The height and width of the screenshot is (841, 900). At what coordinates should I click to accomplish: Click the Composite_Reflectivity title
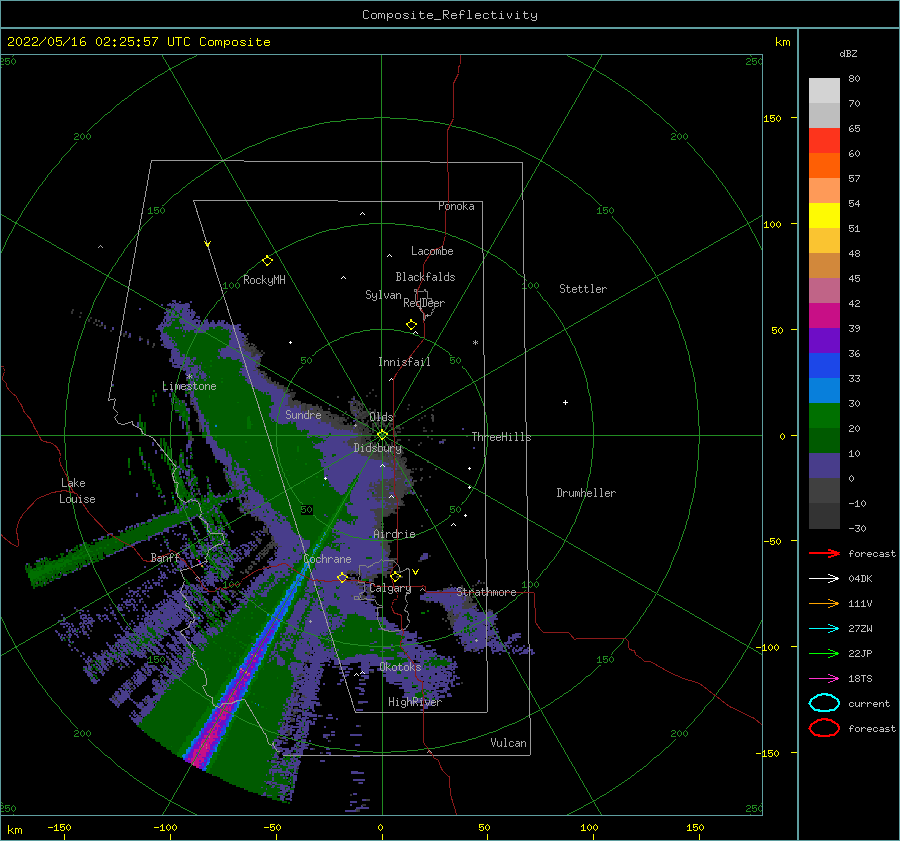[450, 15]
